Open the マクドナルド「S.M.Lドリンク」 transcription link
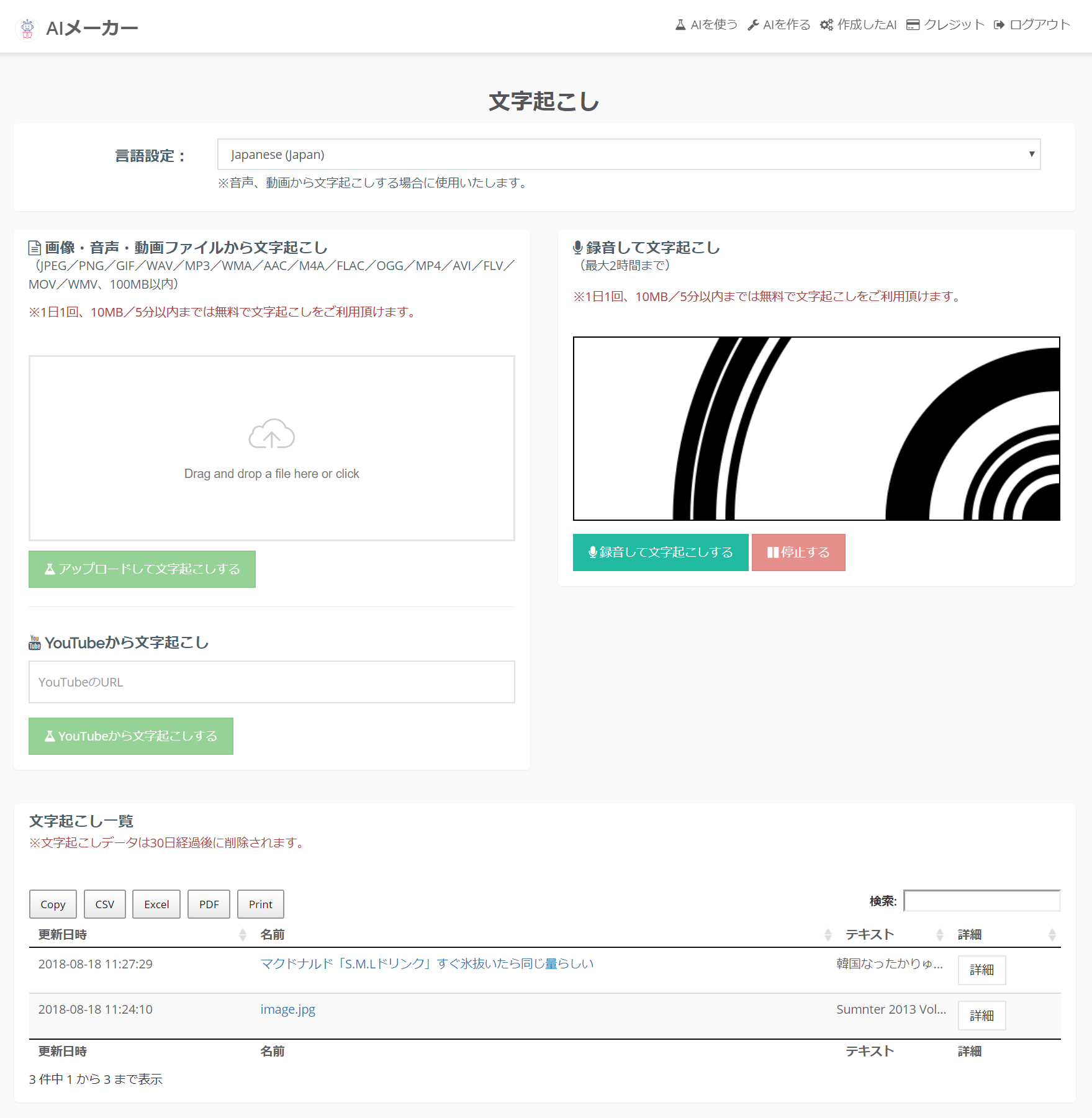 (x=427, y=964)
